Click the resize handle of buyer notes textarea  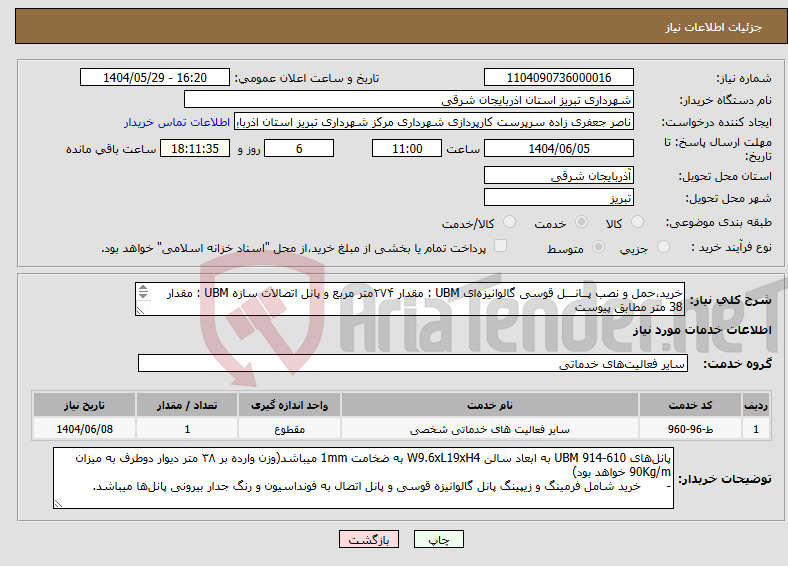[59, 504]
